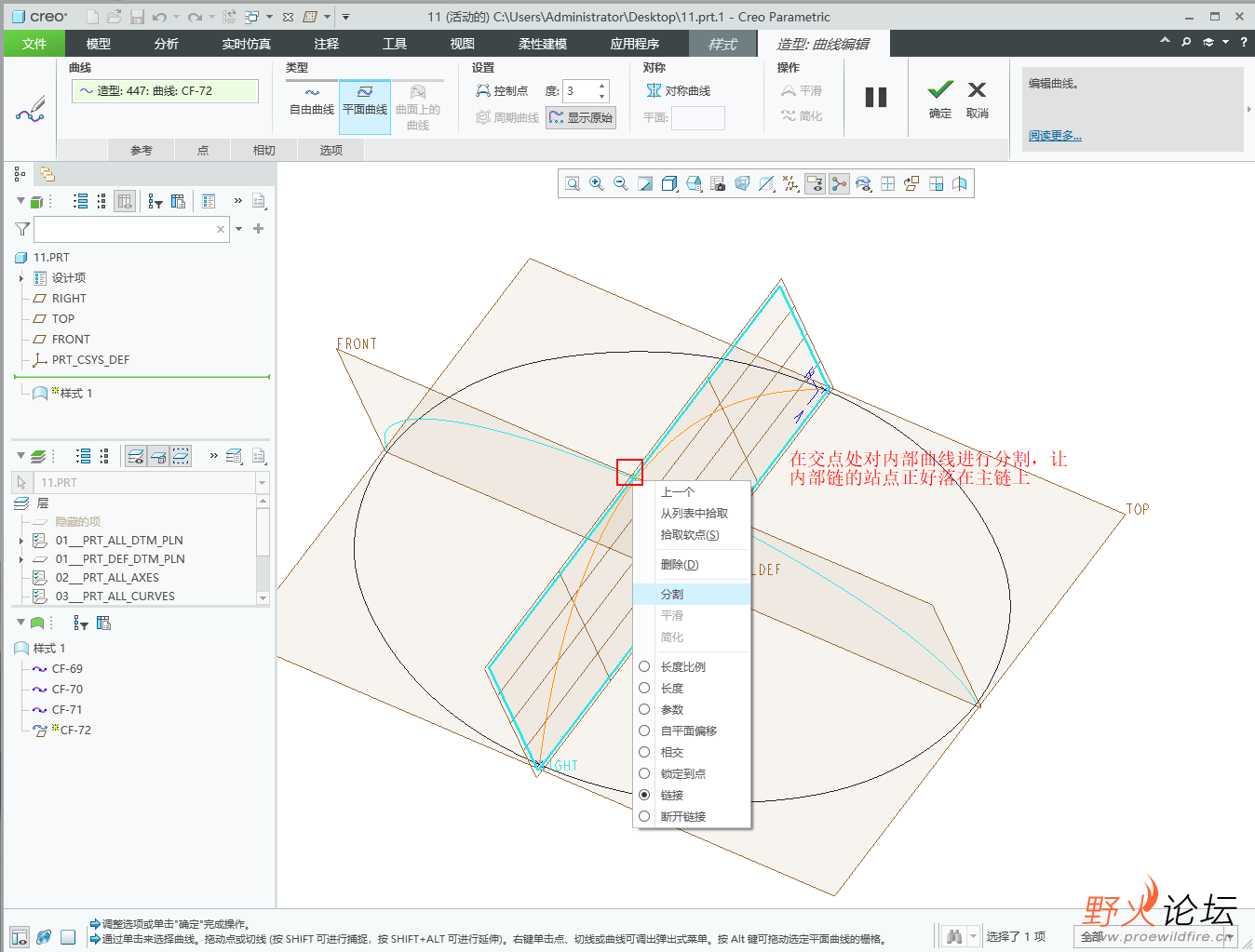Image resolution: width=1255 pixels, height=952 pixels.
Task: Open the display style cube icon
Action: [x=669, y=184]
